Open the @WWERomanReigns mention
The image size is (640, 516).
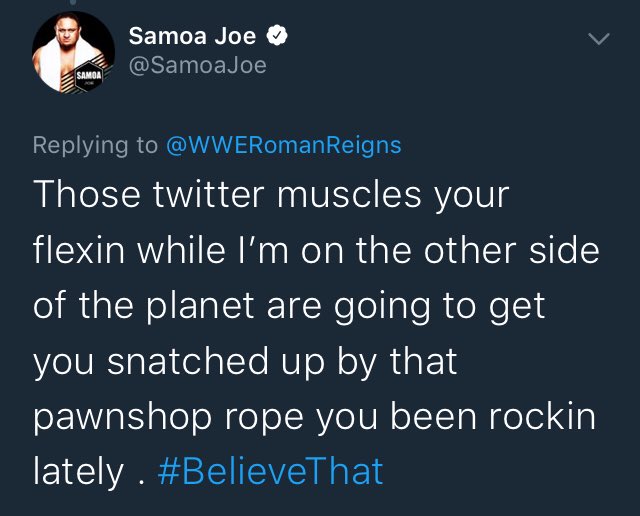[284, 146]
